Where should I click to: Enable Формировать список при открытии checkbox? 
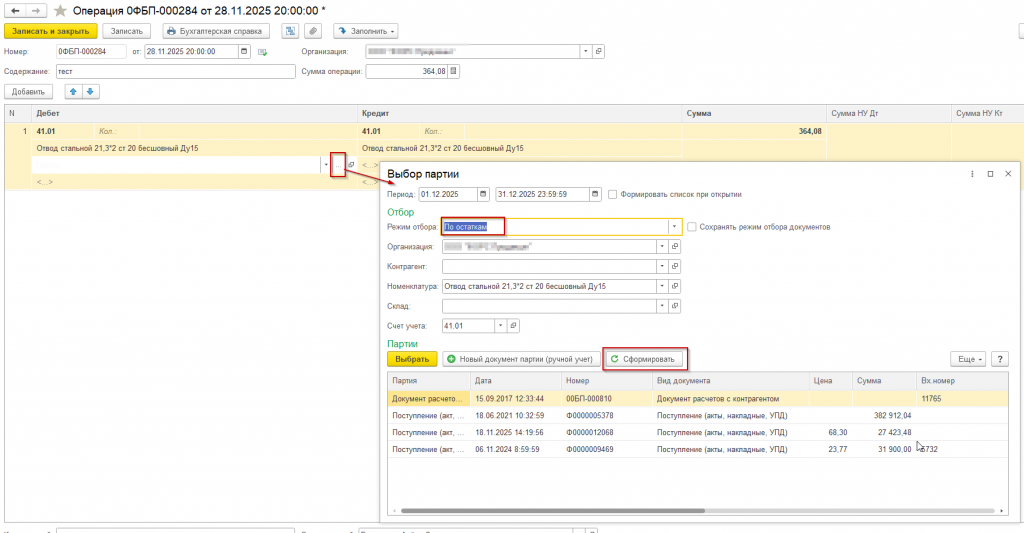pyautogui.click(x=613, y=194)
